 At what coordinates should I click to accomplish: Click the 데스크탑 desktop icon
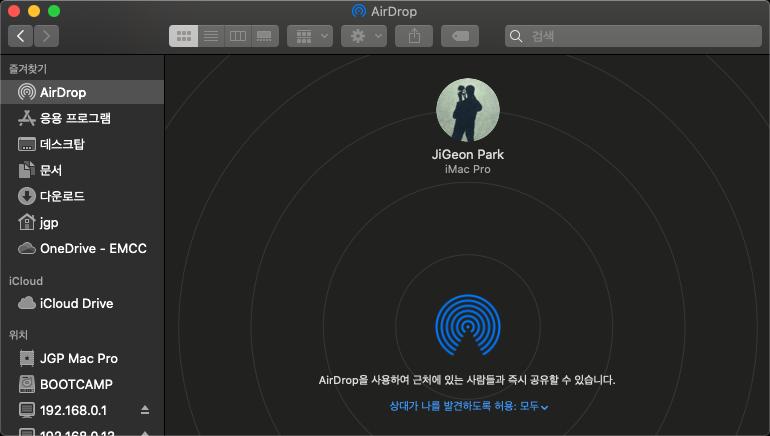tap(27, 144)
